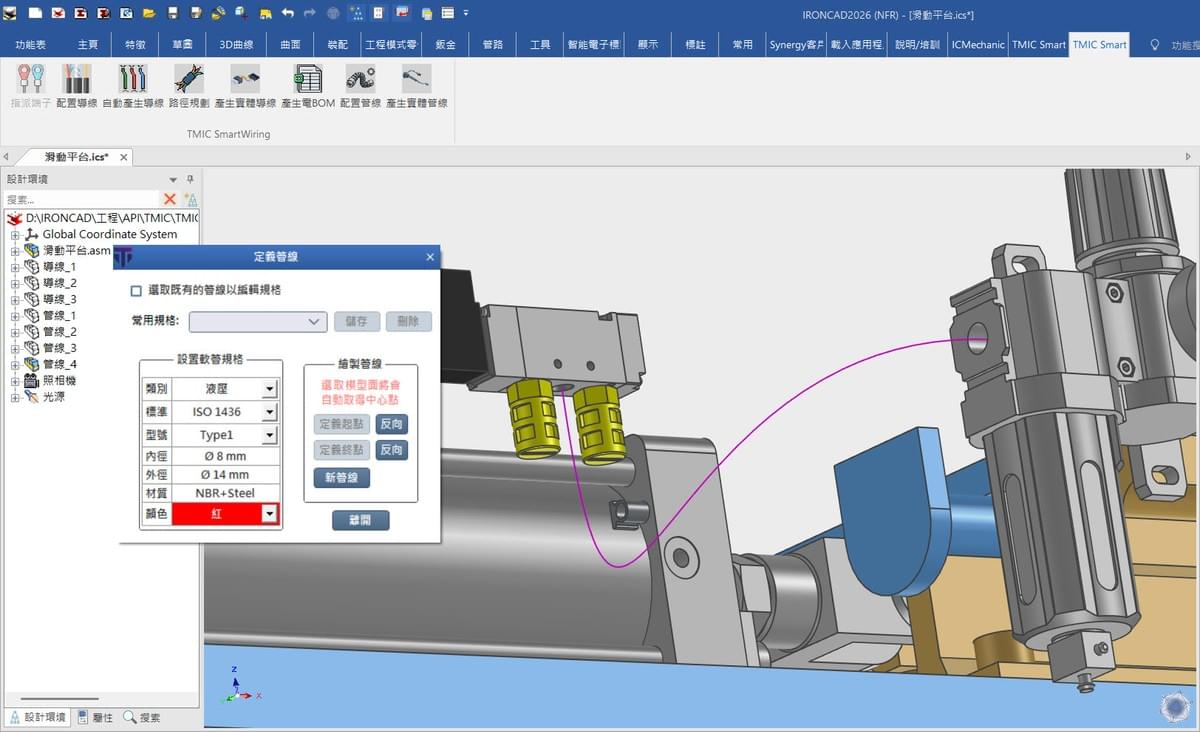Pin the 設計環境 panel with the pushpin icon

(190, 180)
